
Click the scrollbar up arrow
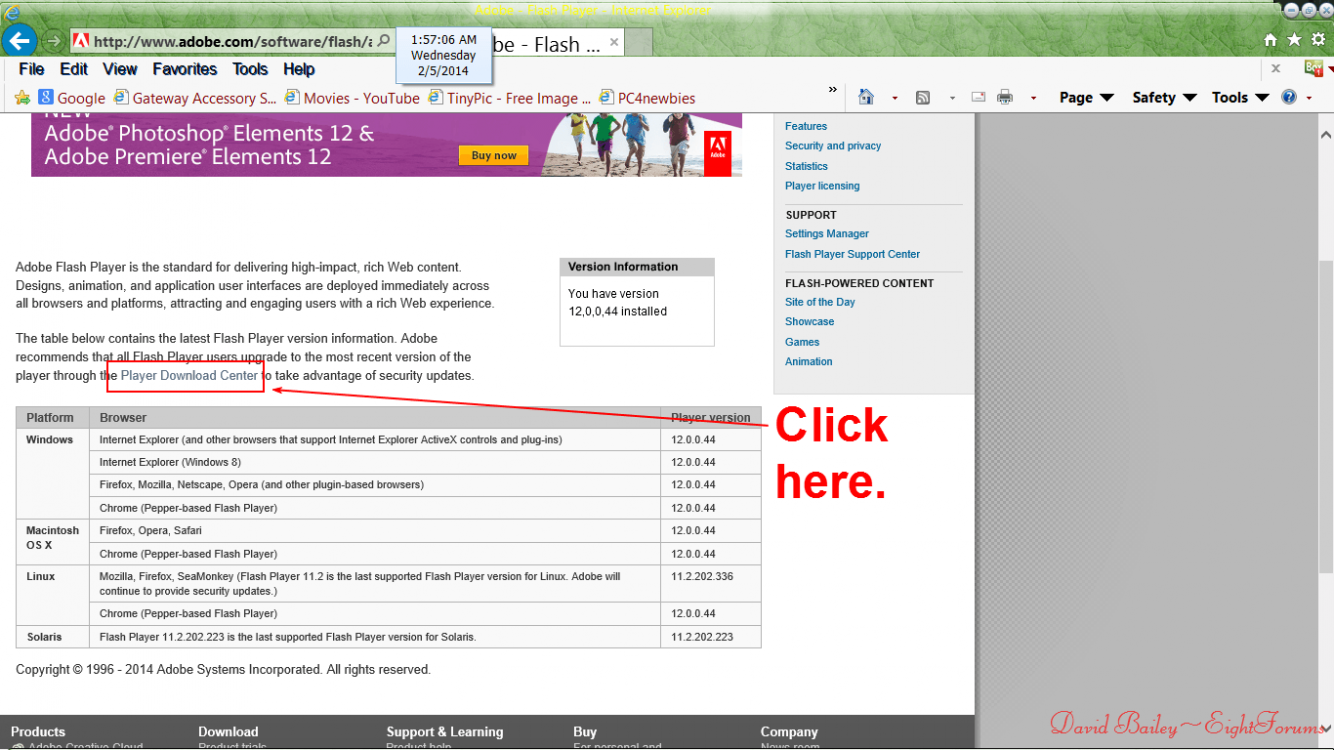[1325, 134]
